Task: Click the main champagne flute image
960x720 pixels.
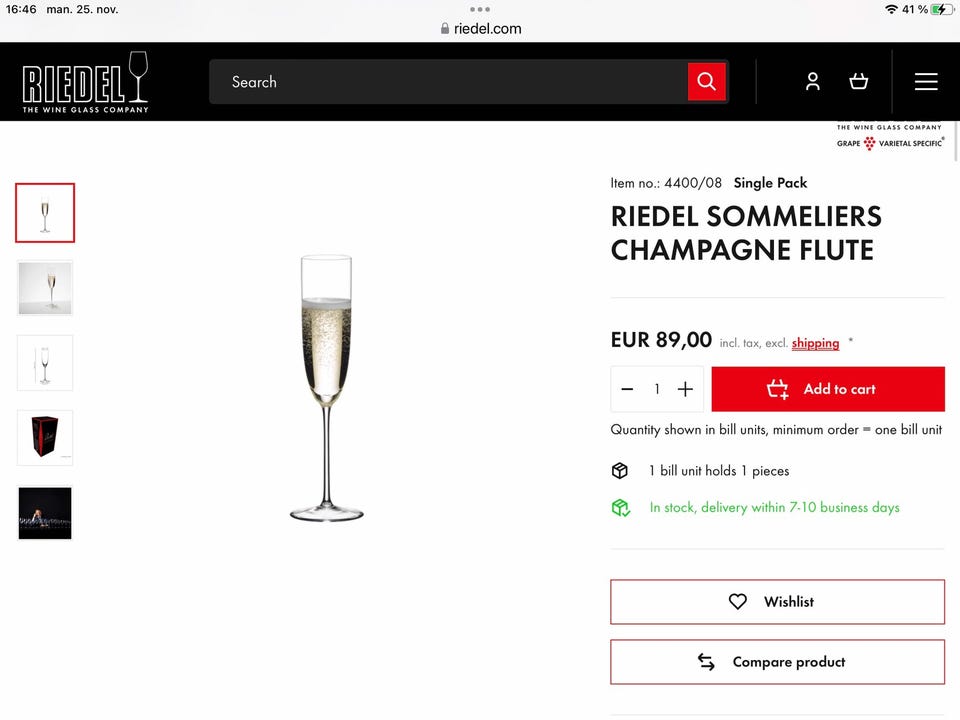Action: click(x=326, y=388)
